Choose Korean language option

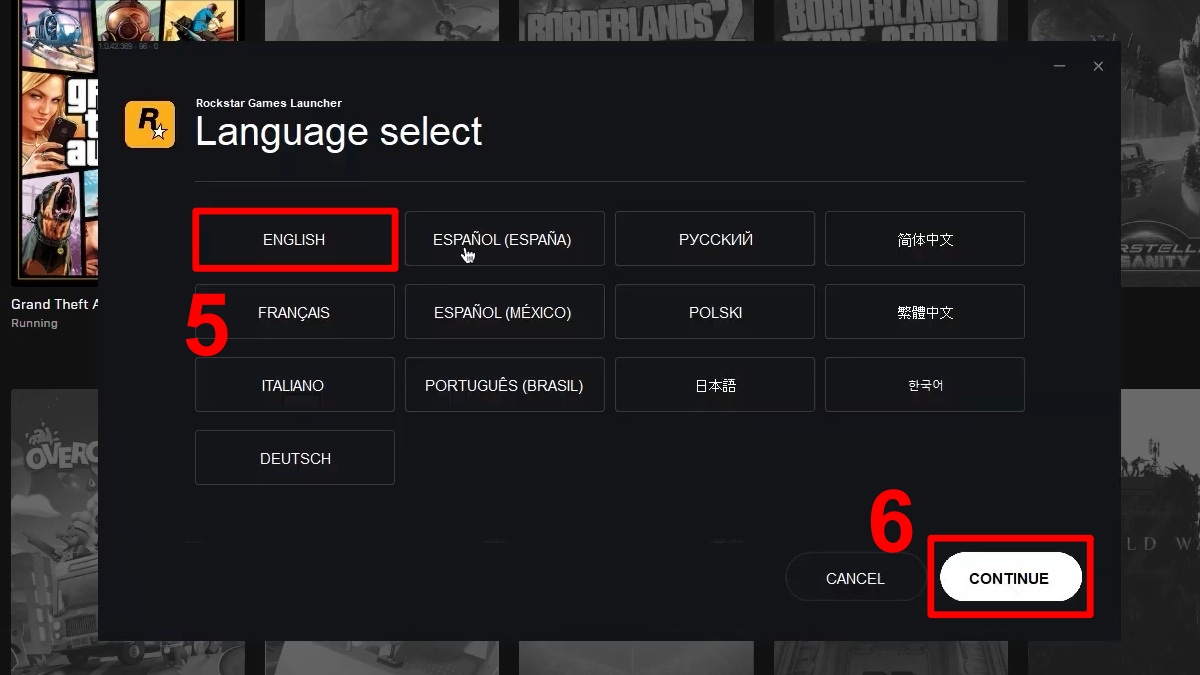coord(925,385)
